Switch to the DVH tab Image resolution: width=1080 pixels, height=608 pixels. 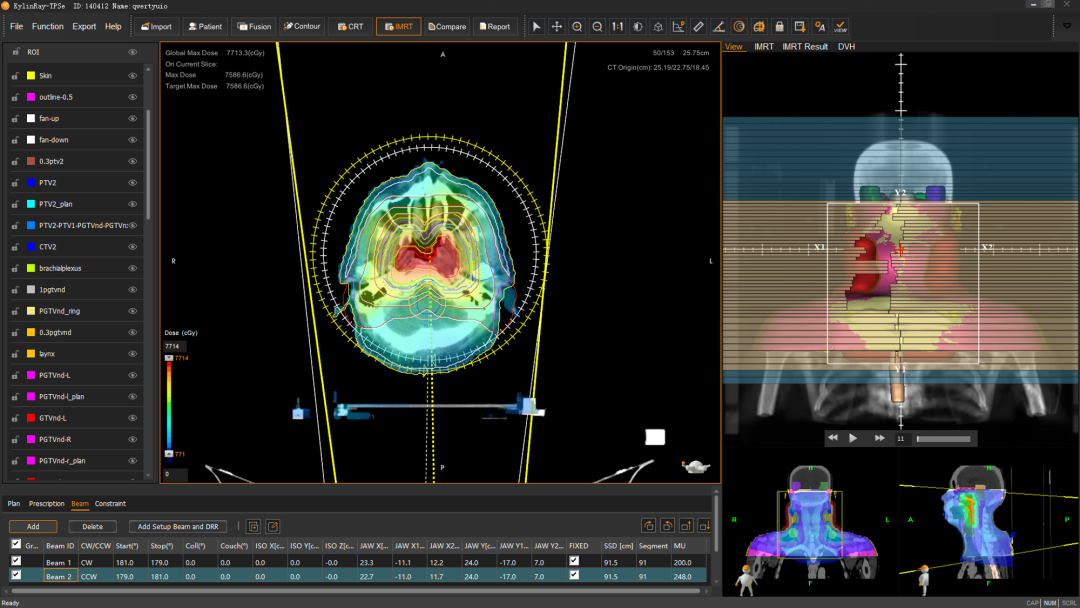(x=846, y=47)
